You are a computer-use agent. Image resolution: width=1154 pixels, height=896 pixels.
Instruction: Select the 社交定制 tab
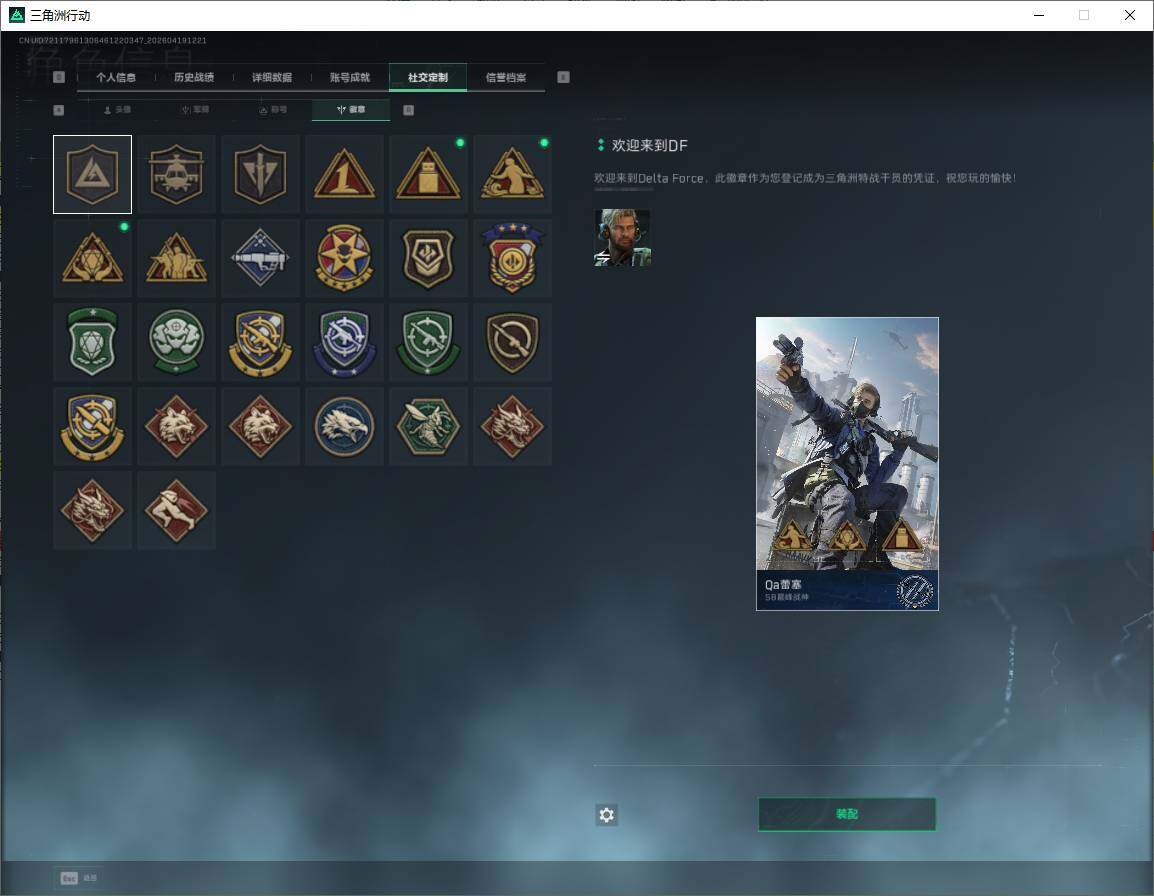coord(428,77)
